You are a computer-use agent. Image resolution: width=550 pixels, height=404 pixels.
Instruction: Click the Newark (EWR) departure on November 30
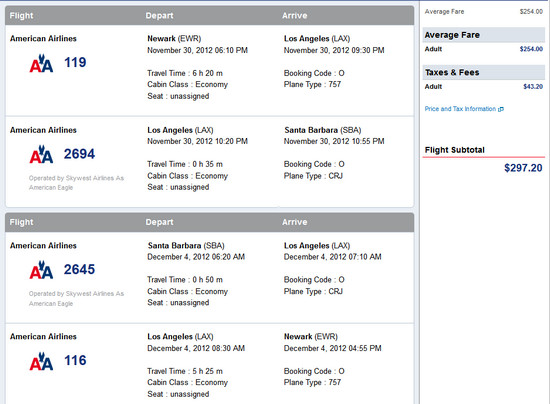(174, 39)
